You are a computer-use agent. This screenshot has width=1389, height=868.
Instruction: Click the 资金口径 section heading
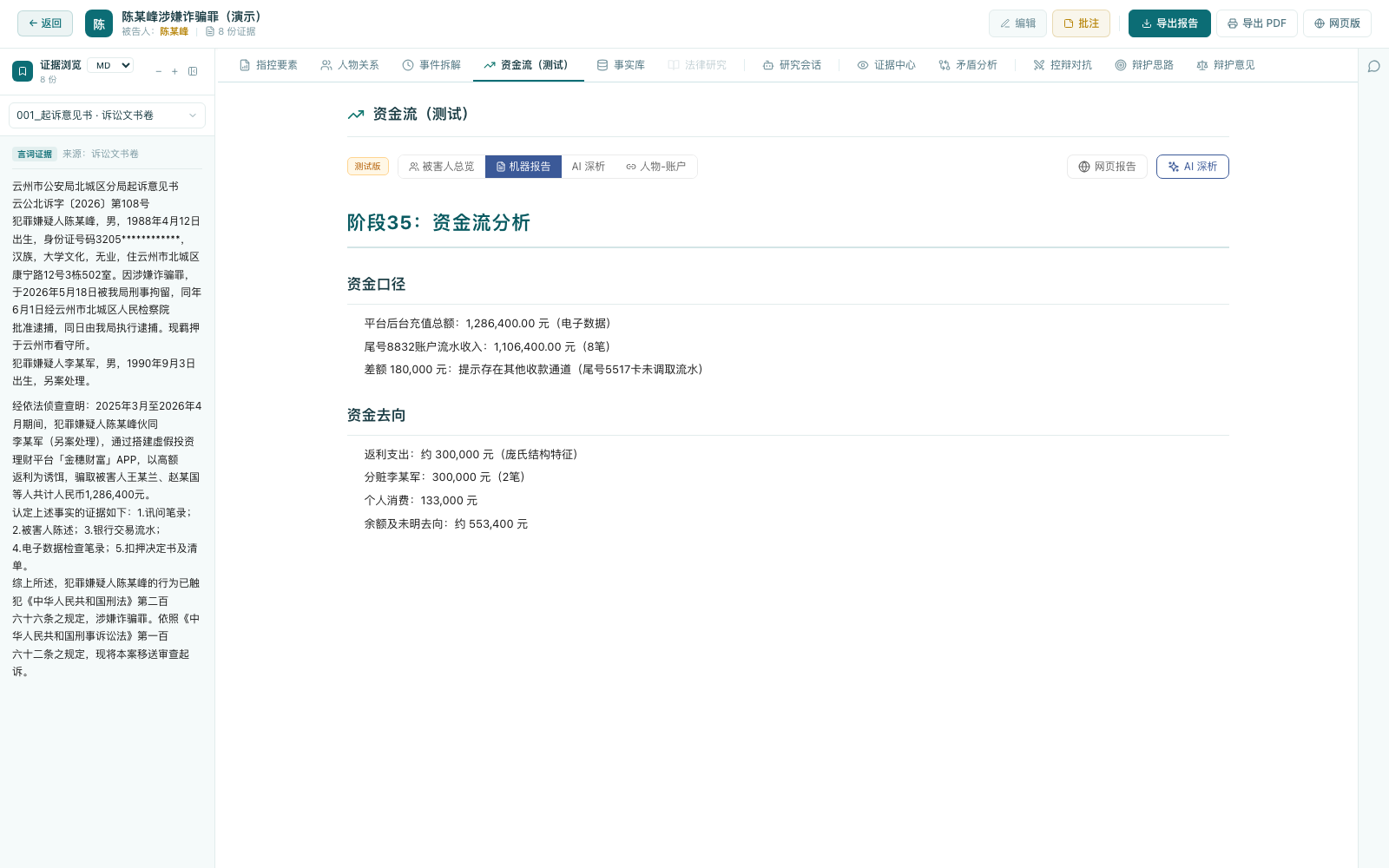(376, 284)
